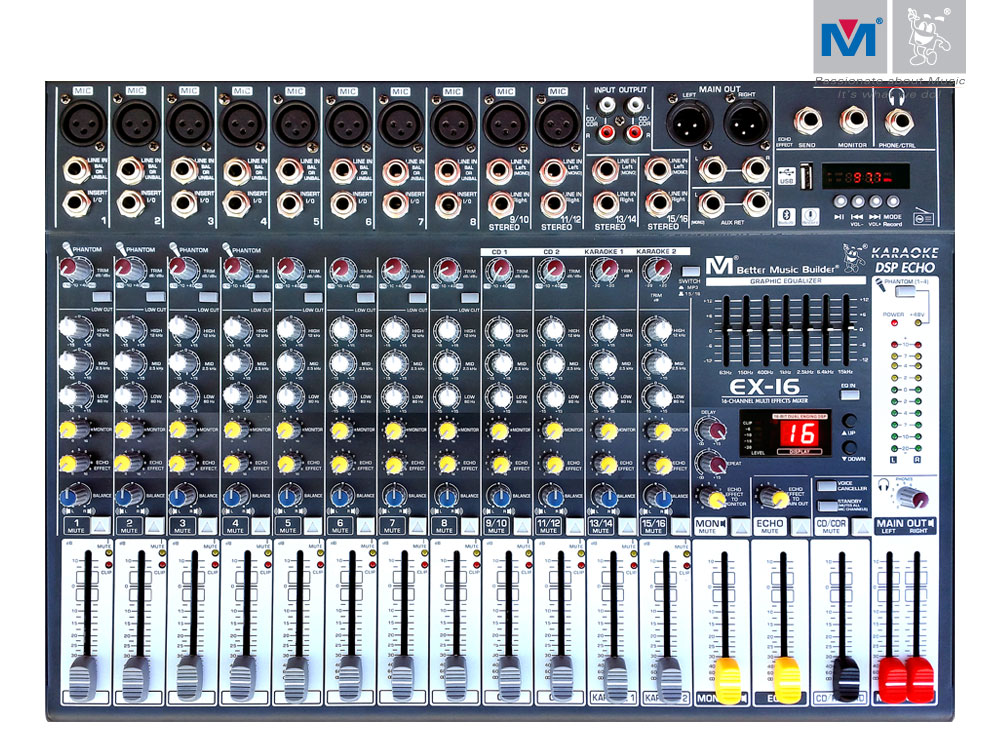The width and height of the screenshot is (1000, 732).
Task: Toggle channel 5 LOW CUT button
Action: coord(312,297)
